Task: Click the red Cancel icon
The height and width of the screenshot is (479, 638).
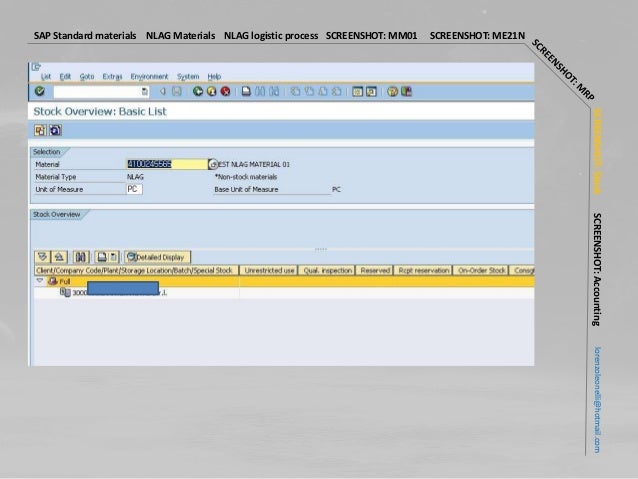Action: click(225, 92)
